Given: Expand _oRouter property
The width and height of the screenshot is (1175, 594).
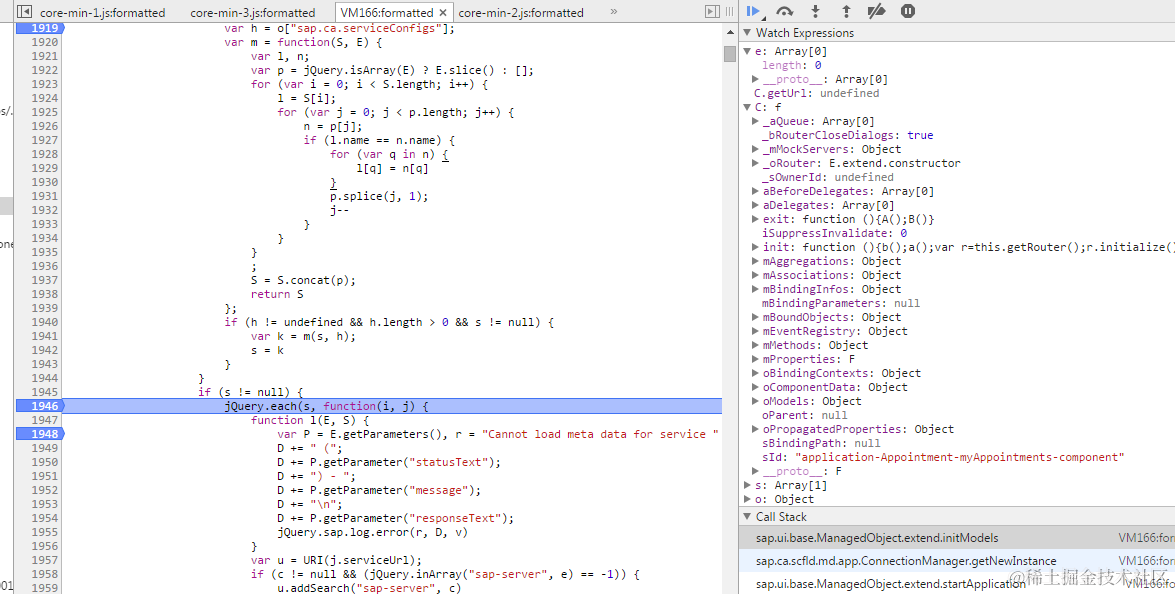Looking at the screenshot, I should click(x=755, y=163).
